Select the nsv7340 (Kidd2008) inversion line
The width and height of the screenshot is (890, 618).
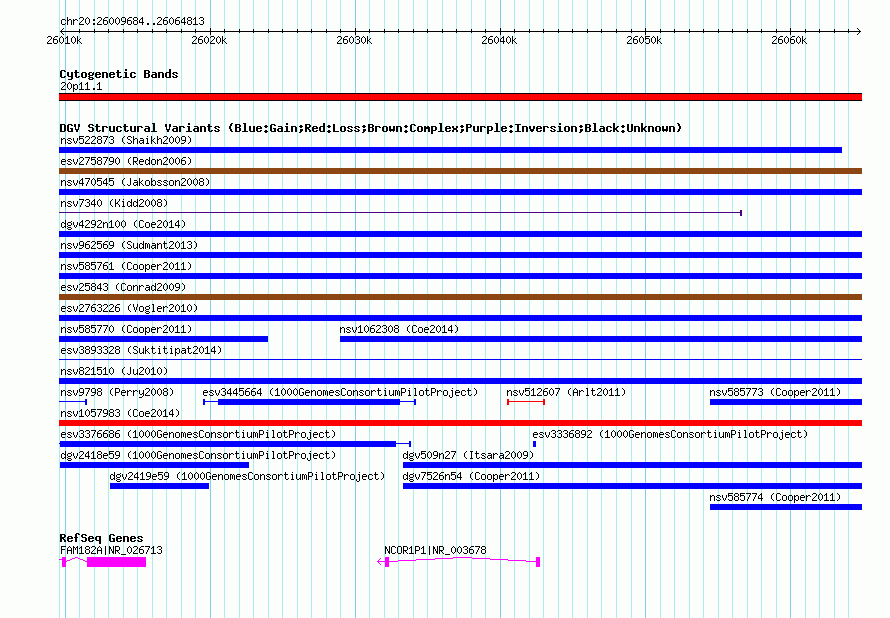401,213
